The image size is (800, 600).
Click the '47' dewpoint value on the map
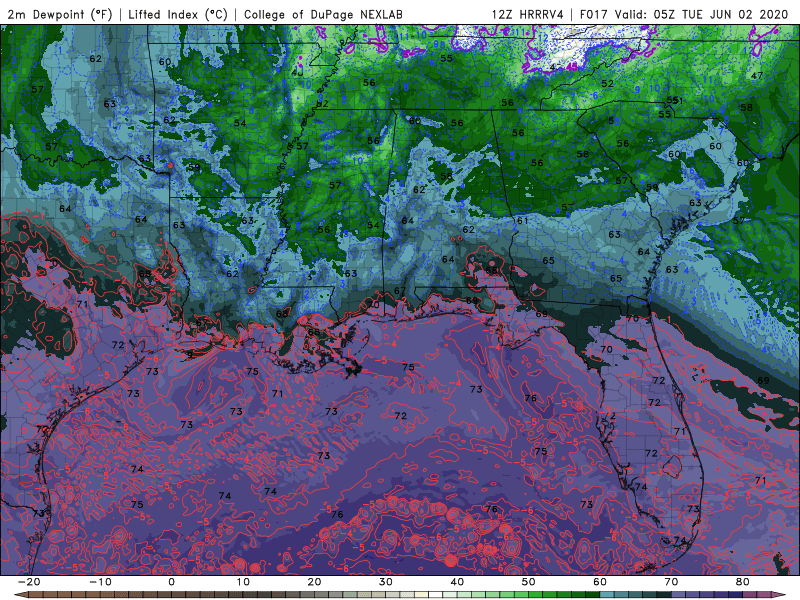click(x=757, y=76)
